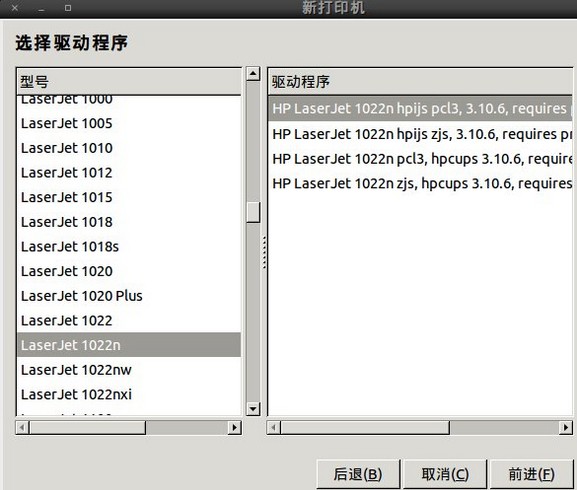Choose LaserJet 1022nw model

click(x=129, y=370)
